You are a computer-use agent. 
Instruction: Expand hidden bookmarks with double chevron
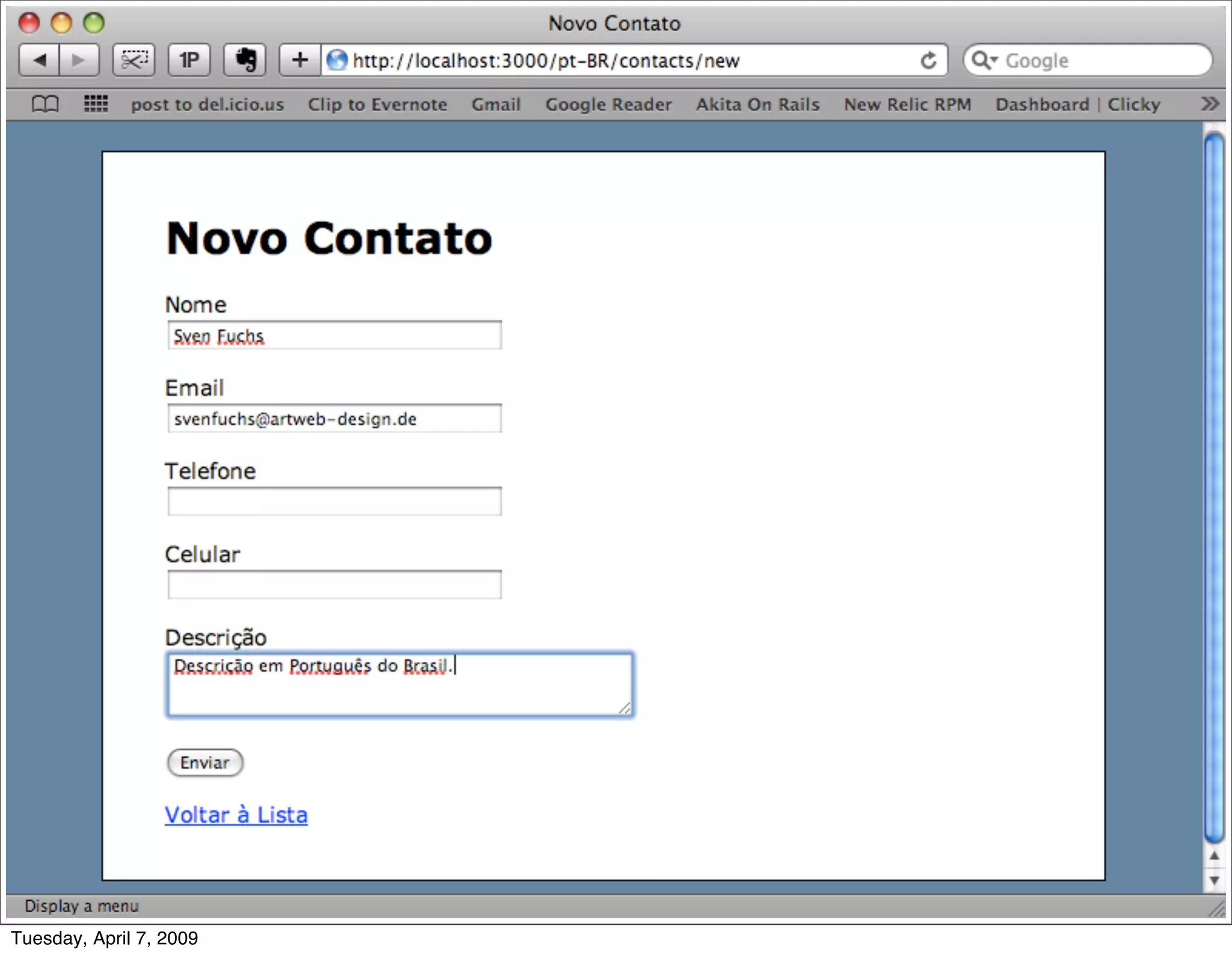coord(1209,104)
